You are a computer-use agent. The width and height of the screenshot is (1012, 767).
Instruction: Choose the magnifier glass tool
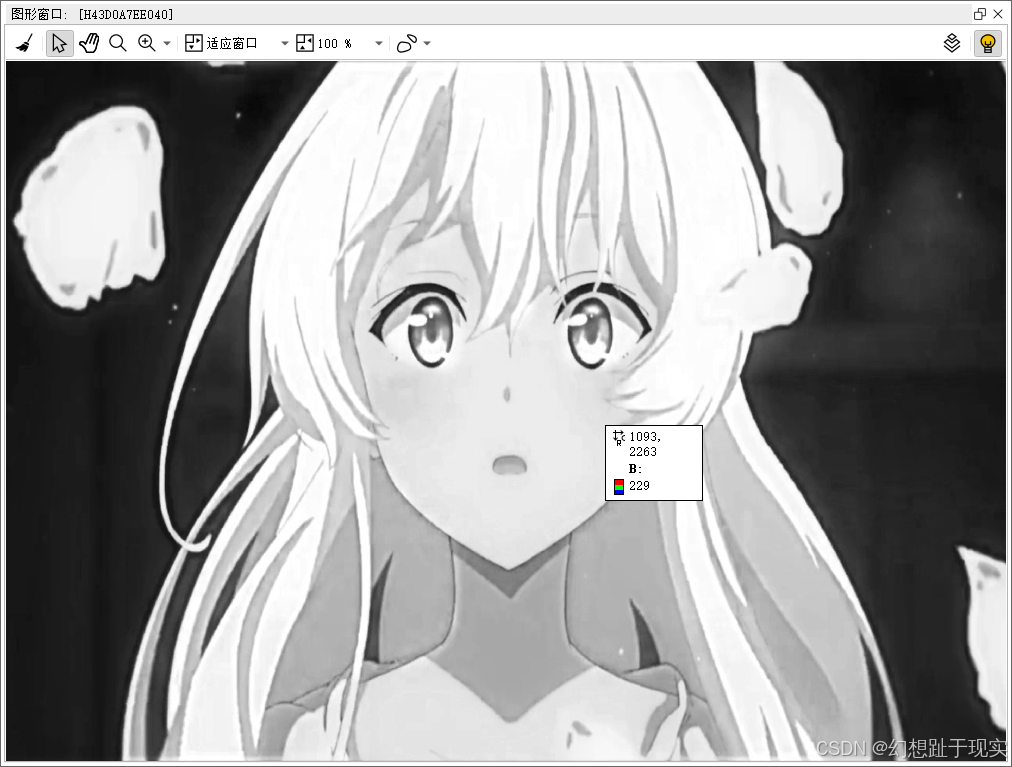pos(117,43)
